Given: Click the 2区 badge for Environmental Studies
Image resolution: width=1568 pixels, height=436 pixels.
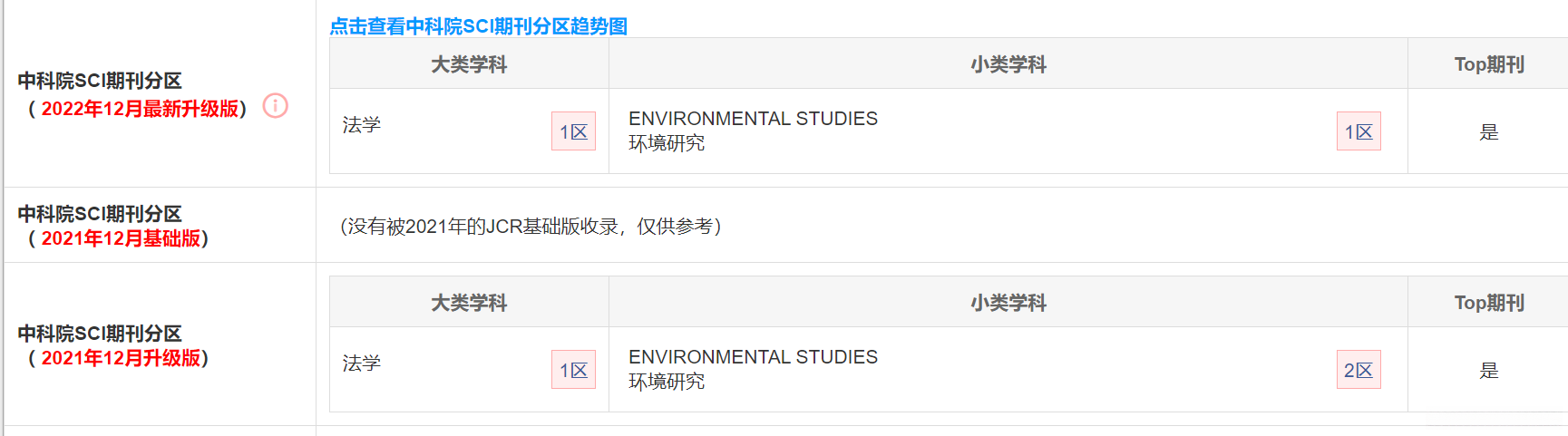Looking at the screenshot, I should 1358,370.
